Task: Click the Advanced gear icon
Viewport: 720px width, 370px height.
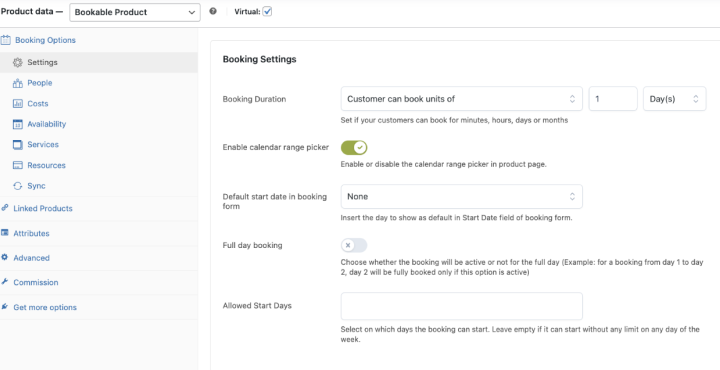Action: (x=5, y=258)
